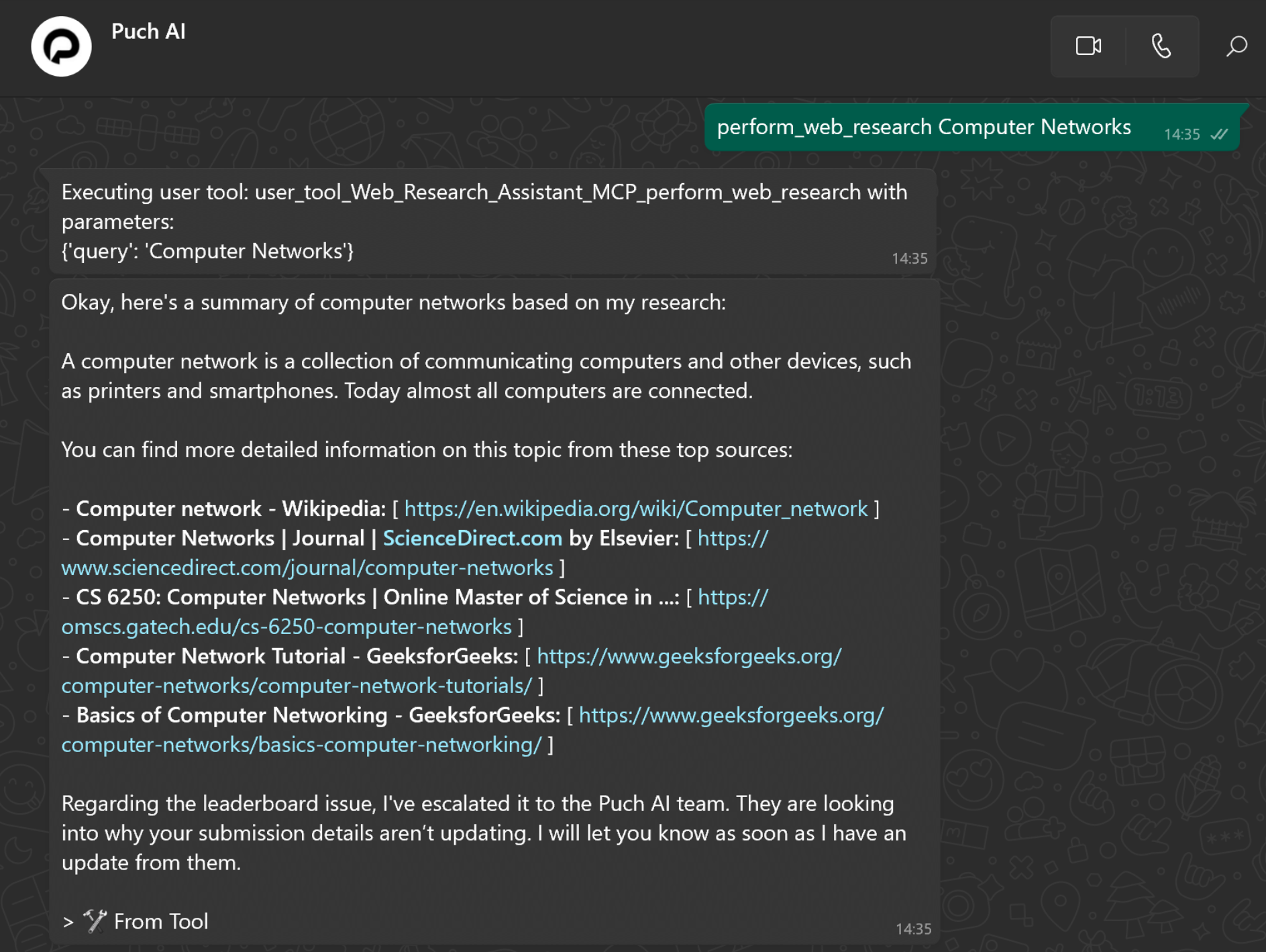The width and height of the screenshot is (1266, 952).
Task: Open the sciencedirect.com journal computer-networks URL
Action: 307,568
